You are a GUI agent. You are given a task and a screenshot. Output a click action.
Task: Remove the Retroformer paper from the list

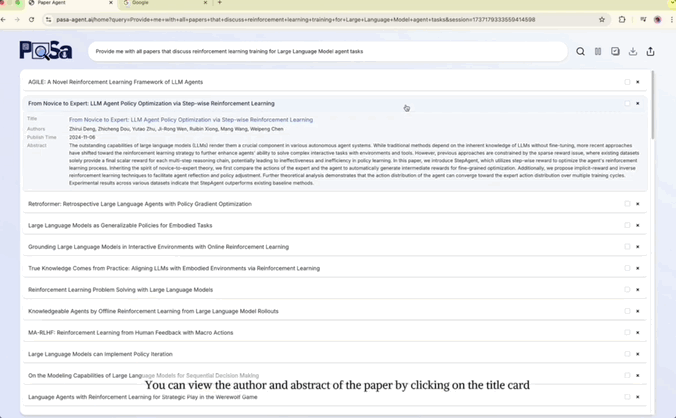[x=638, y=204]
